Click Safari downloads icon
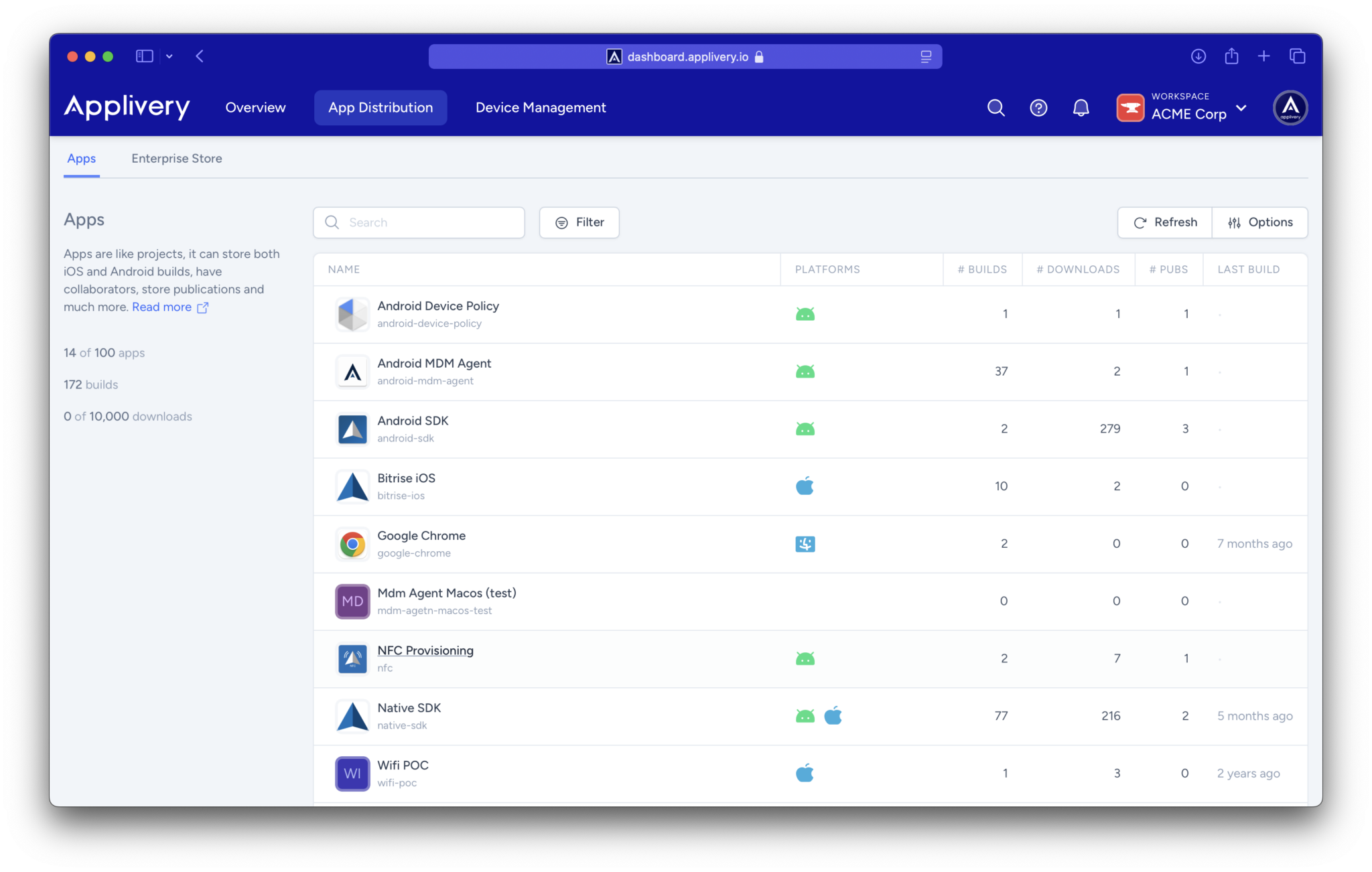 1198,56
